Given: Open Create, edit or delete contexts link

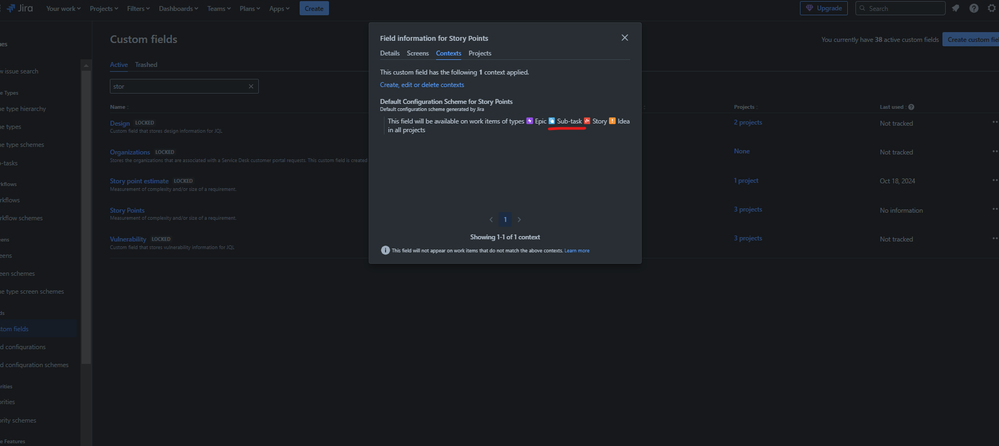Looking at the screenshot, I should pyautogui.click(x=422, y=85).
